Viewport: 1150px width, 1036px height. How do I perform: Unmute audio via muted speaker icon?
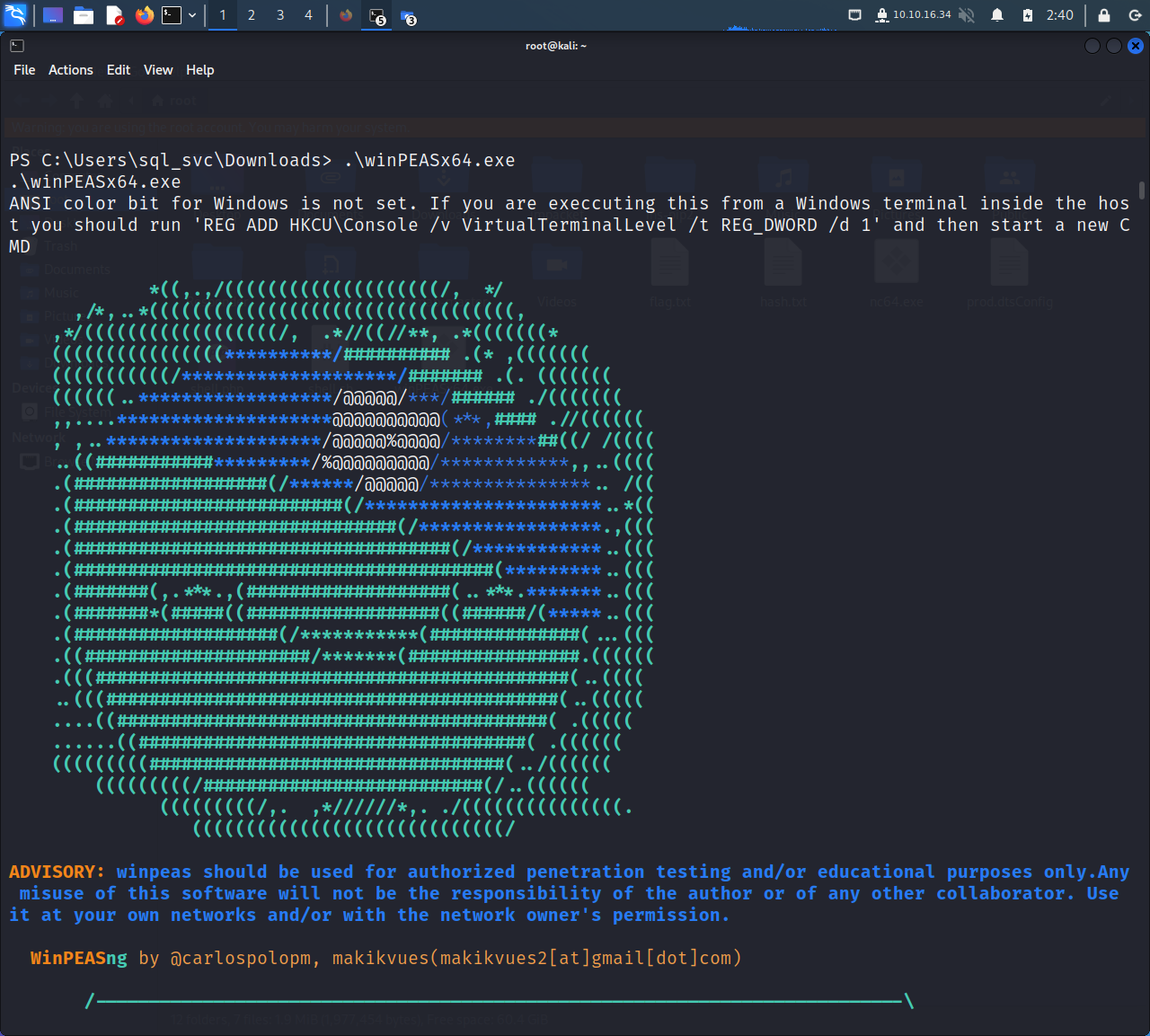point(967,15)
